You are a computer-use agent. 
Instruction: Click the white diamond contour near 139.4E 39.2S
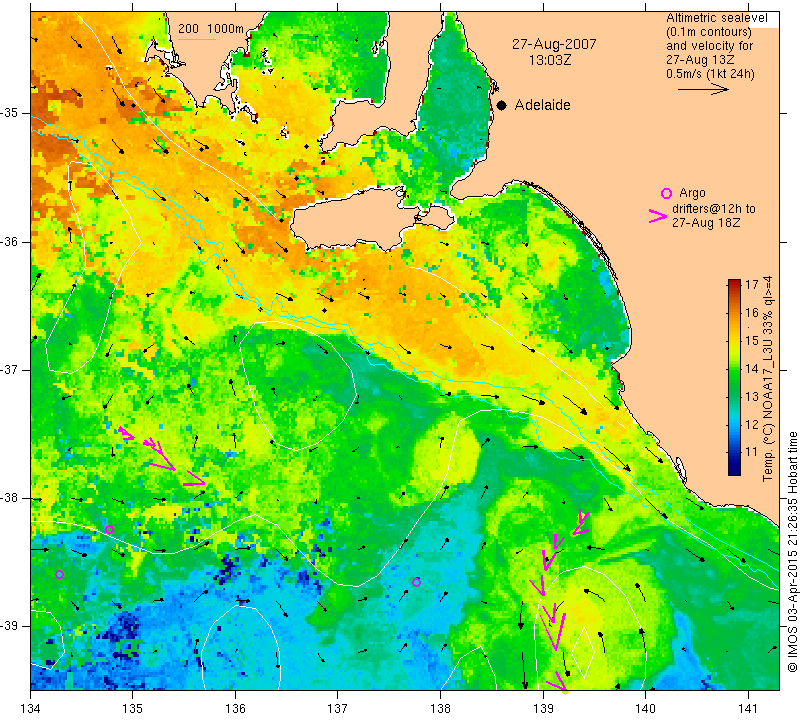pyautogui.click(x=583, y=652)
